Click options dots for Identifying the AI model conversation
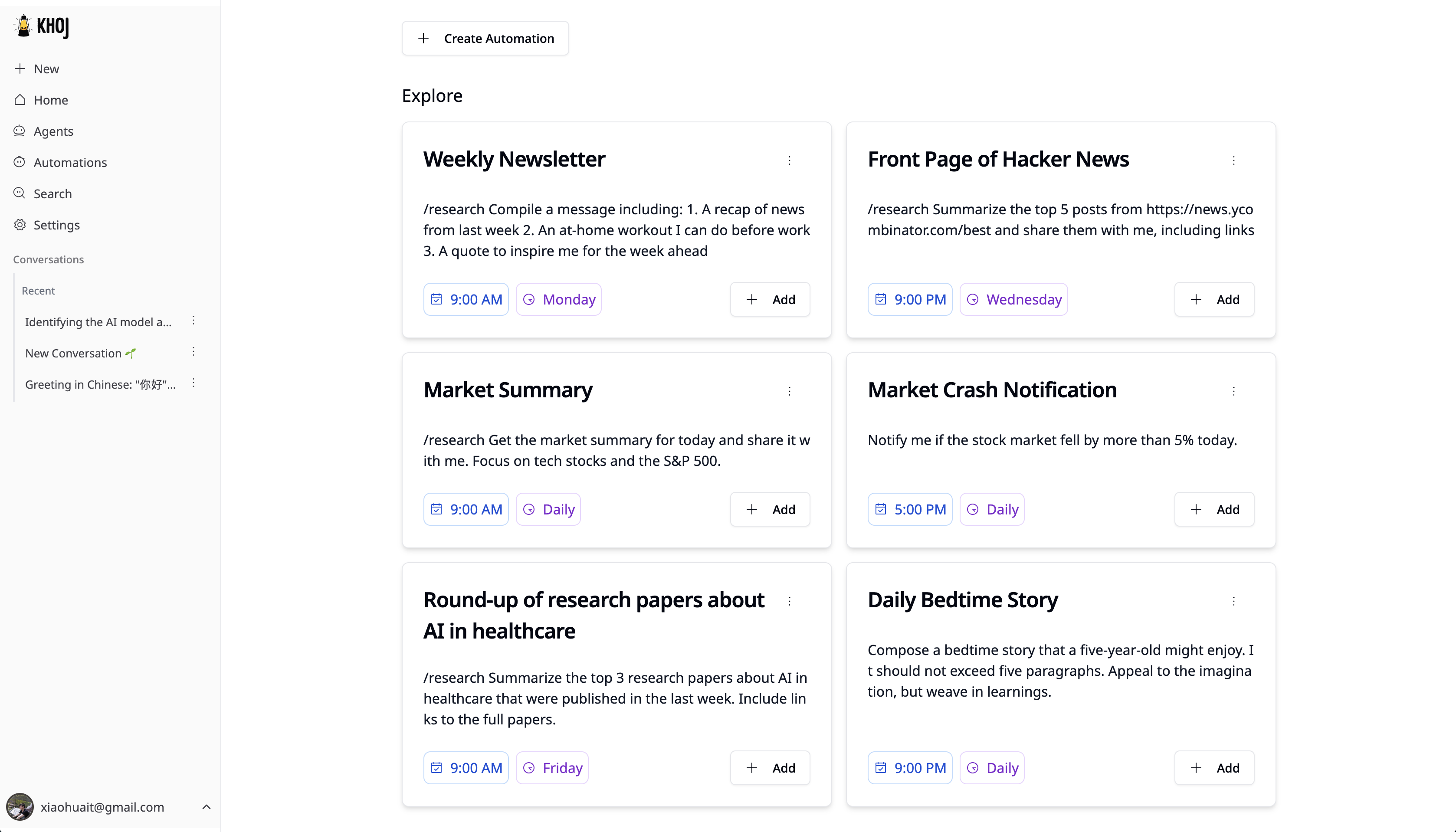Image resolution: width=1456 pixels, height=832 pixels. pyautogui.click(x=193, y=321)
